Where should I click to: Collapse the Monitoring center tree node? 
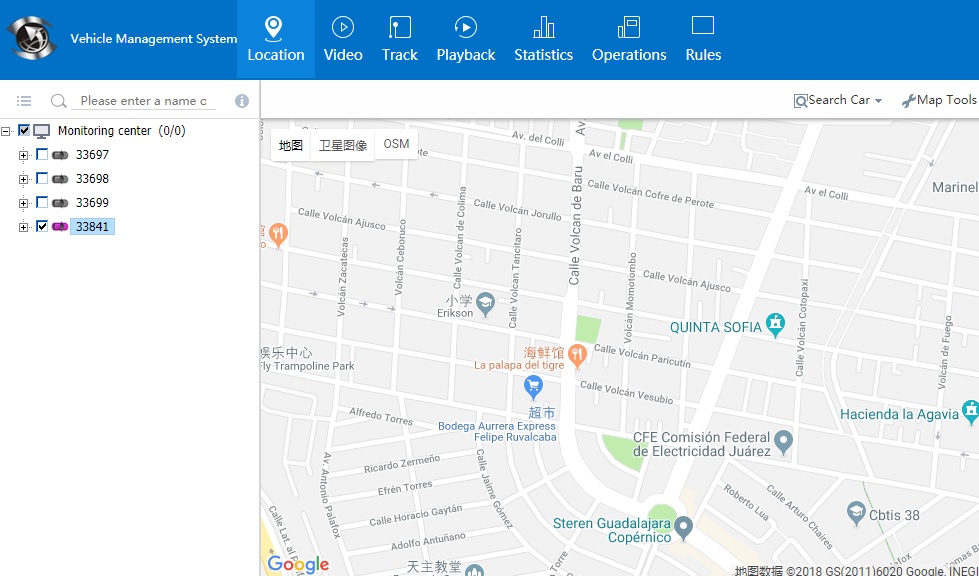(x=7, y=131)
